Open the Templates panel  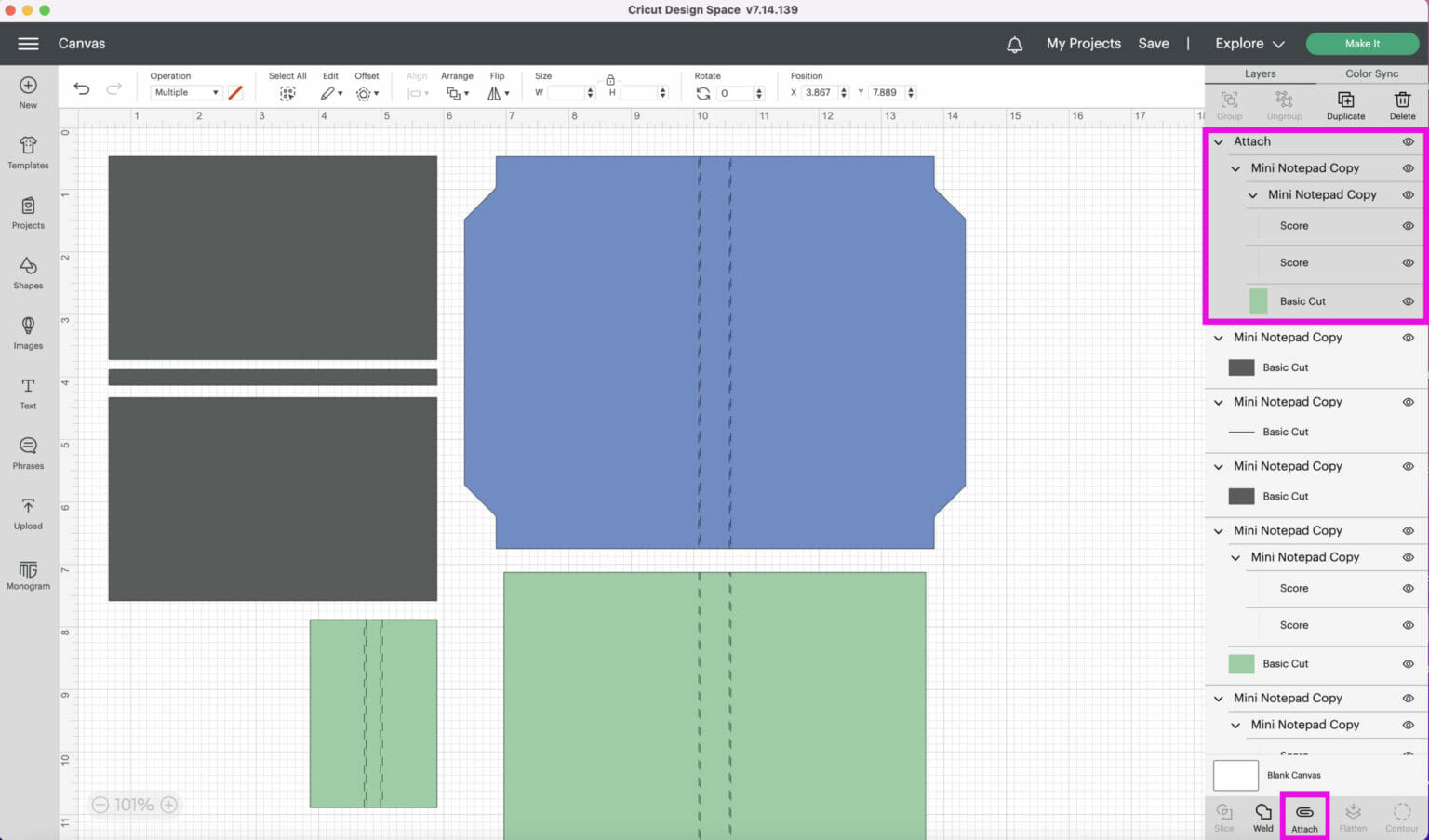28,152
